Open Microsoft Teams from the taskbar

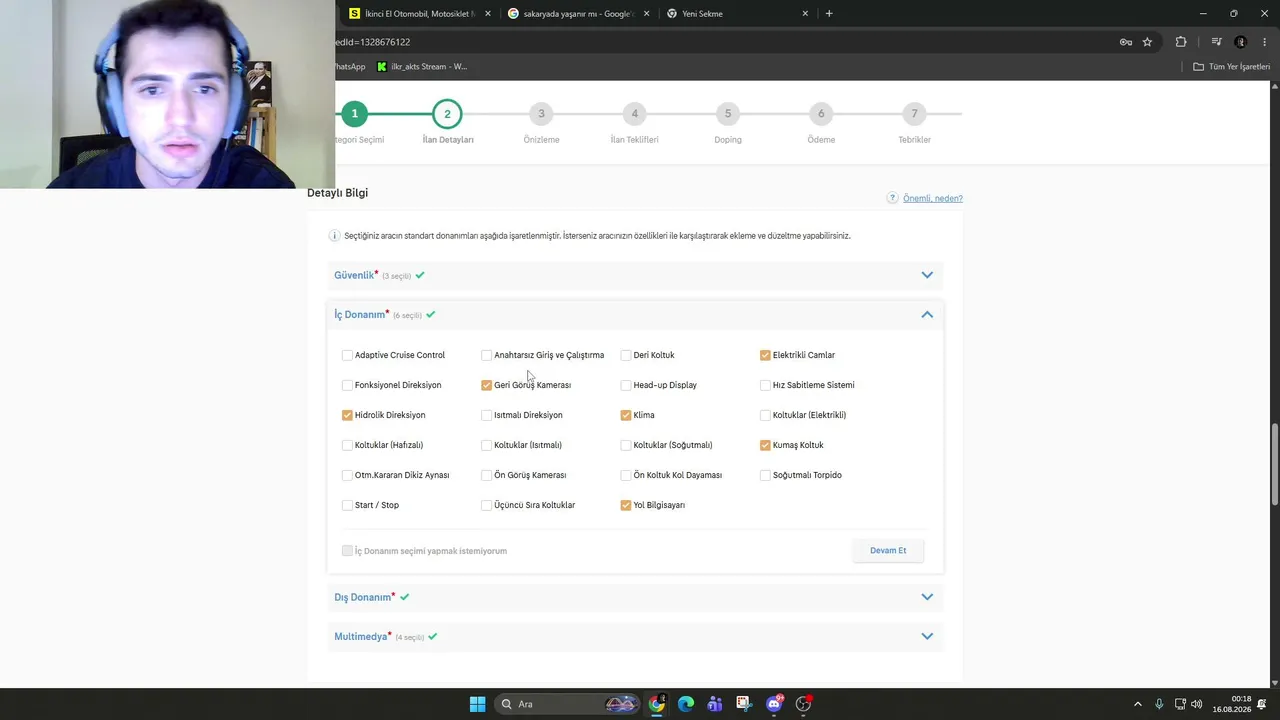[715, 704]
